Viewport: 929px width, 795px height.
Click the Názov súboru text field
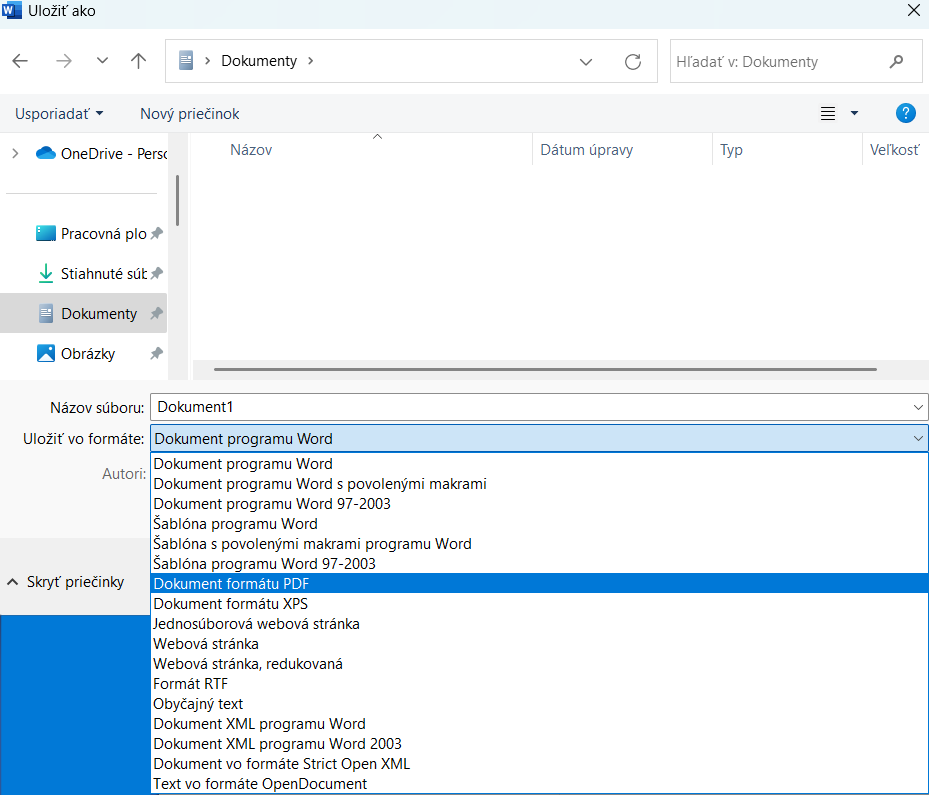pos(531,407)
